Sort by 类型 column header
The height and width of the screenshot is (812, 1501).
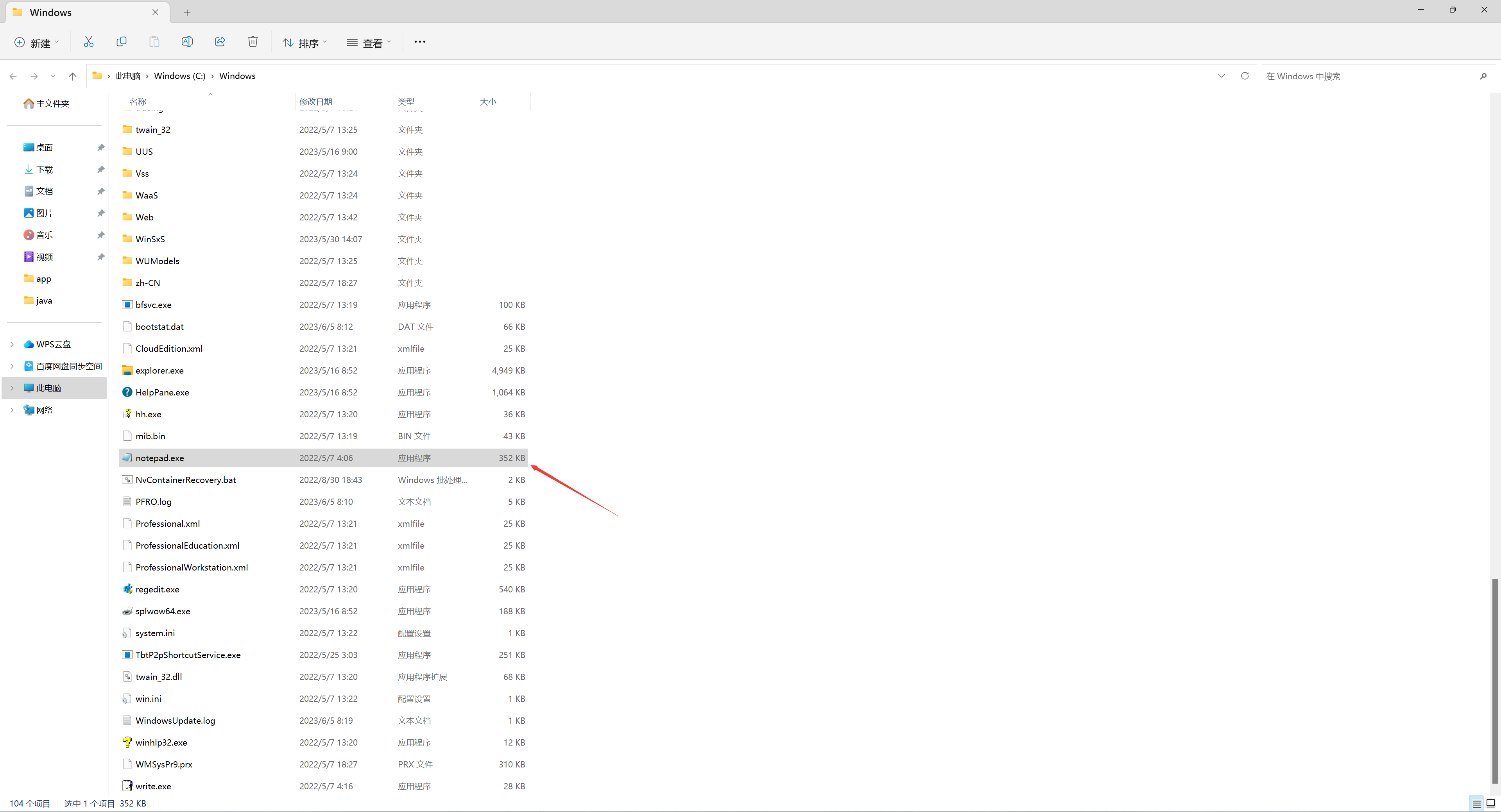[406, 101]
